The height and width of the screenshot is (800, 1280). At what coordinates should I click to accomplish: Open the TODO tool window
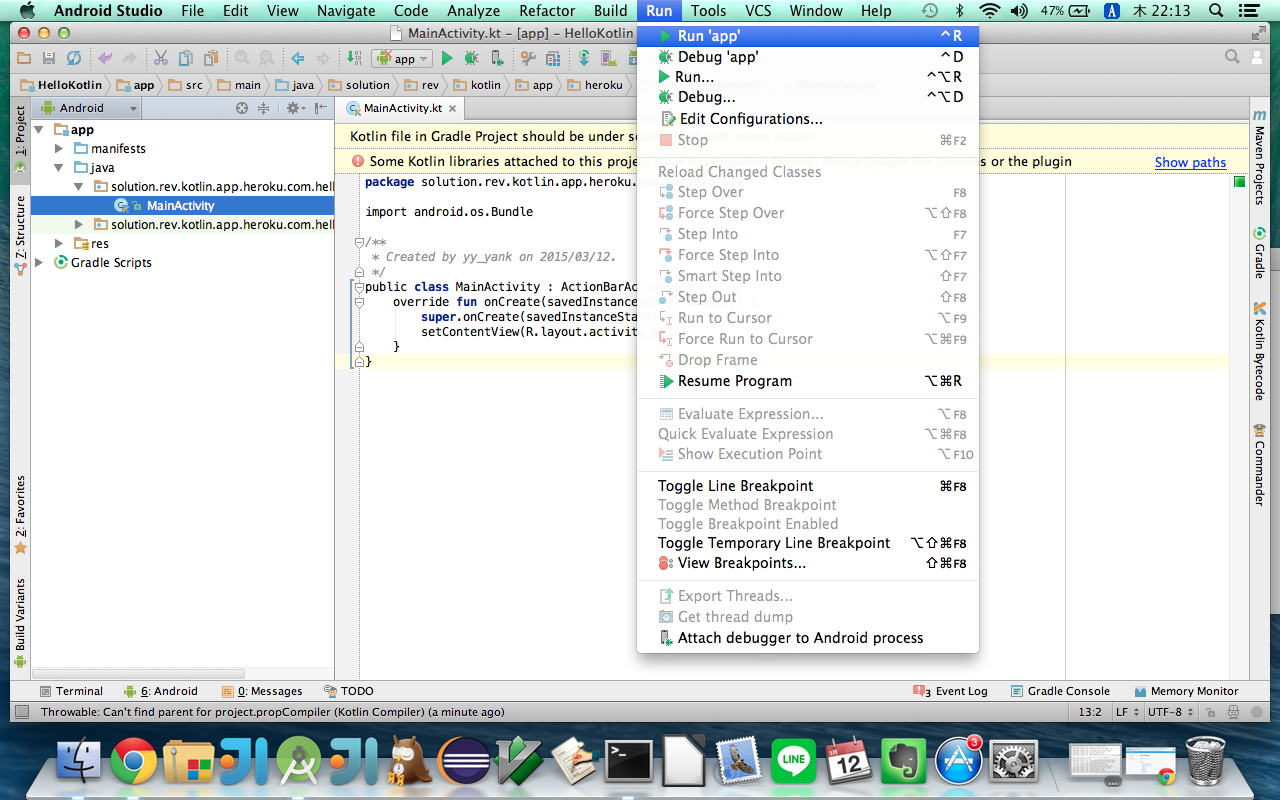click(x=349, y=691)
